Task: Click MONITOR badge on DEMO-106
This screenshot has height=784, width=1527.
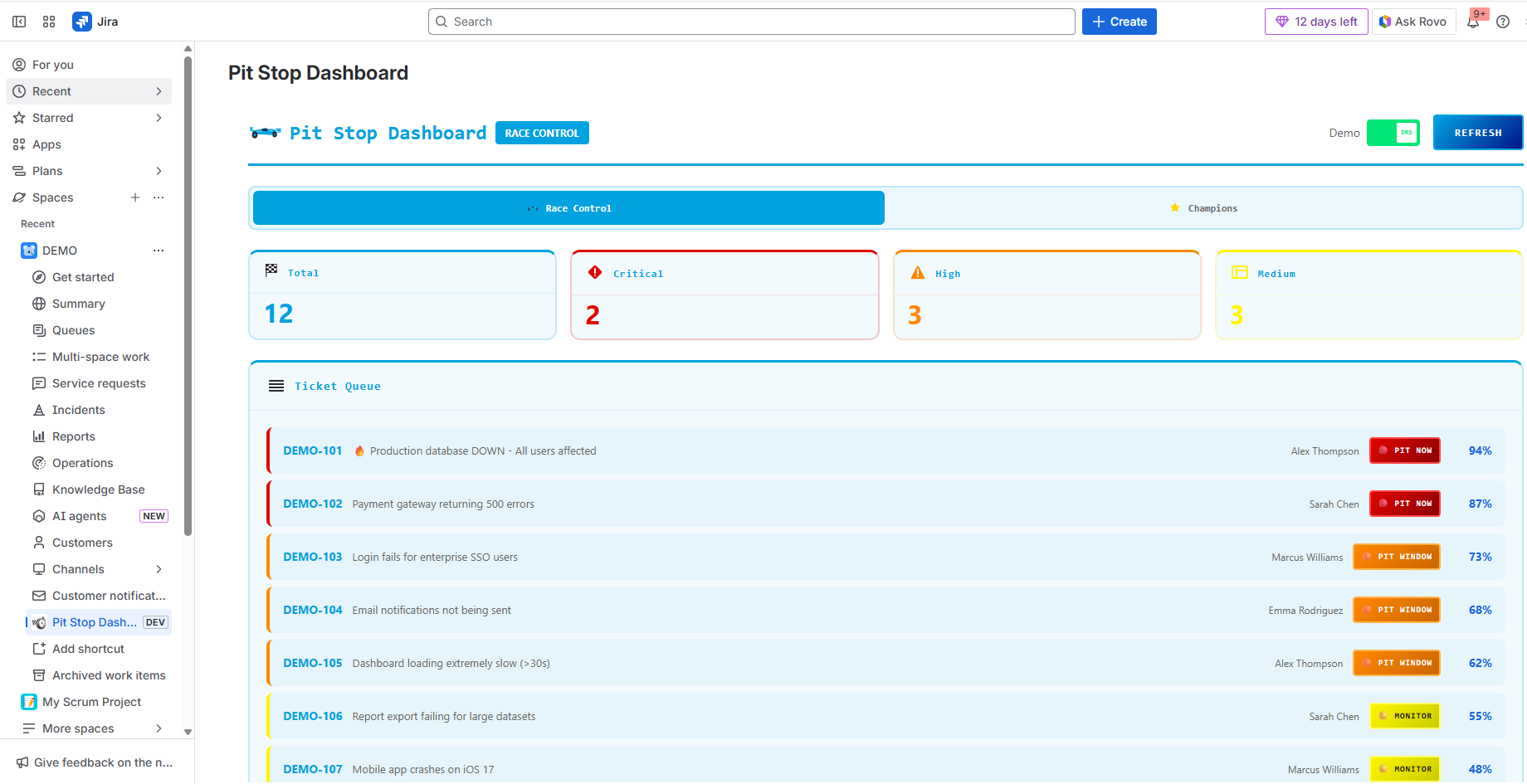Action: (x=1405, y=716)
